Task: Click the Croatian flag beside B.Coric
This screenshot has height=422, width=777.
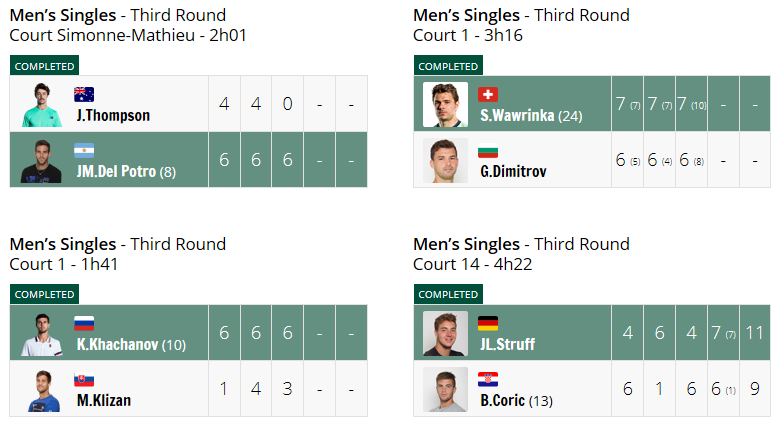Action: point(488,379)
